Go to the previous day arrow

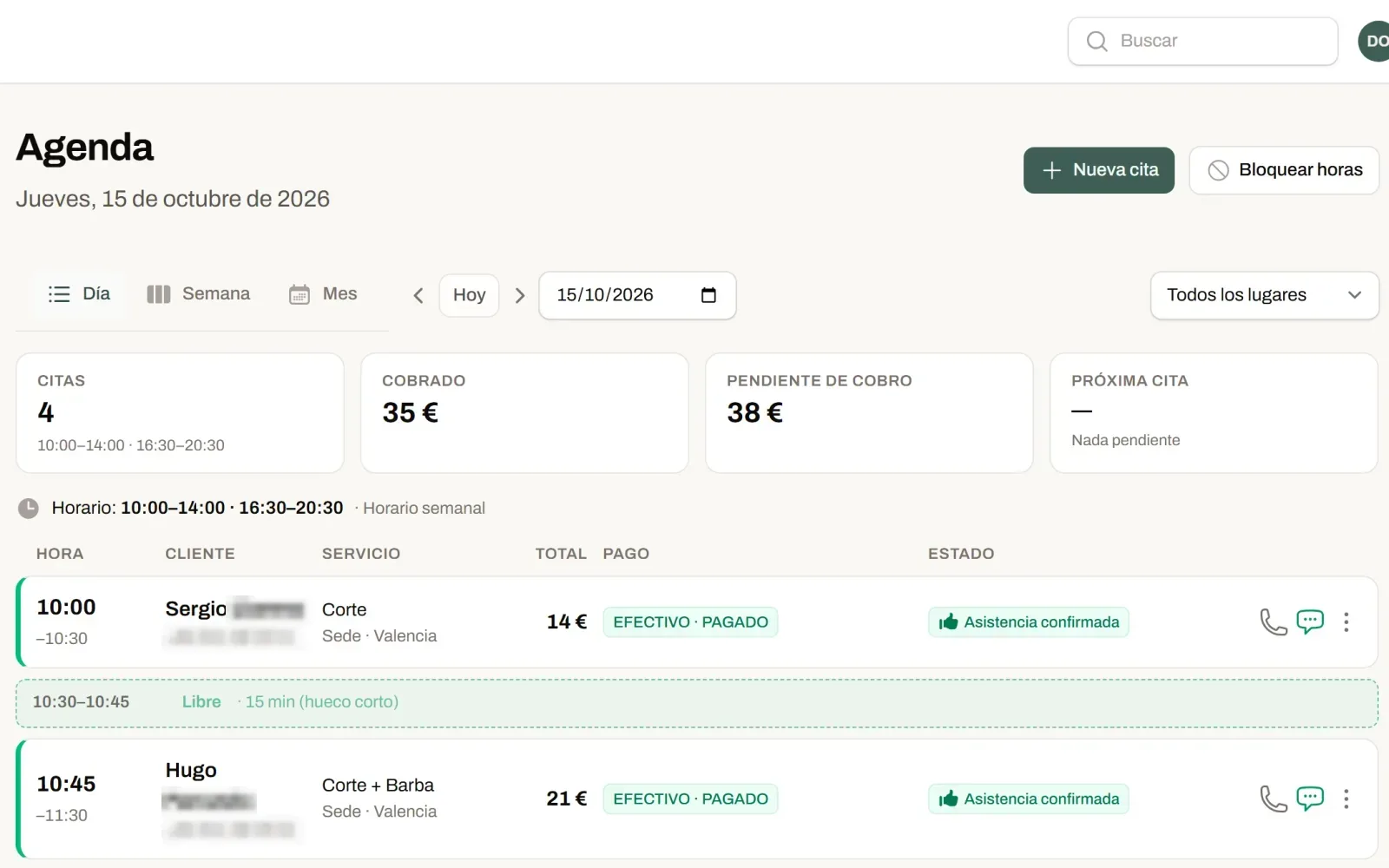(x=418, y=296)
